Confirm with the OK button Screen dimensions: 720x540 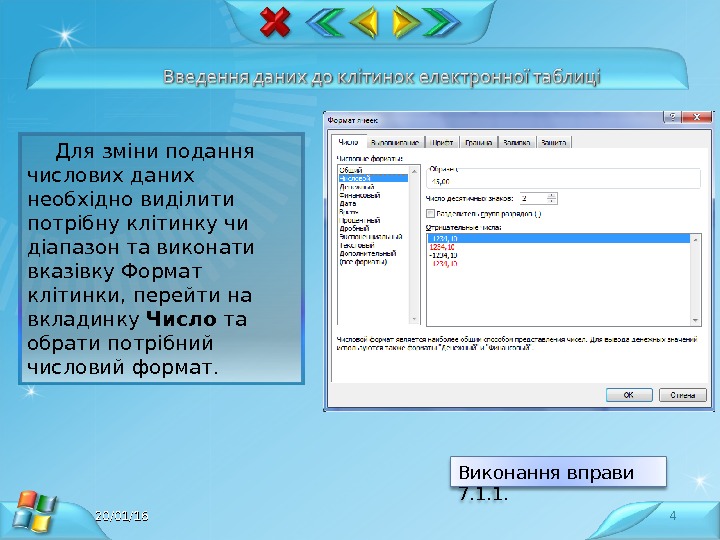pyautogui.click(x=629, y=395)
